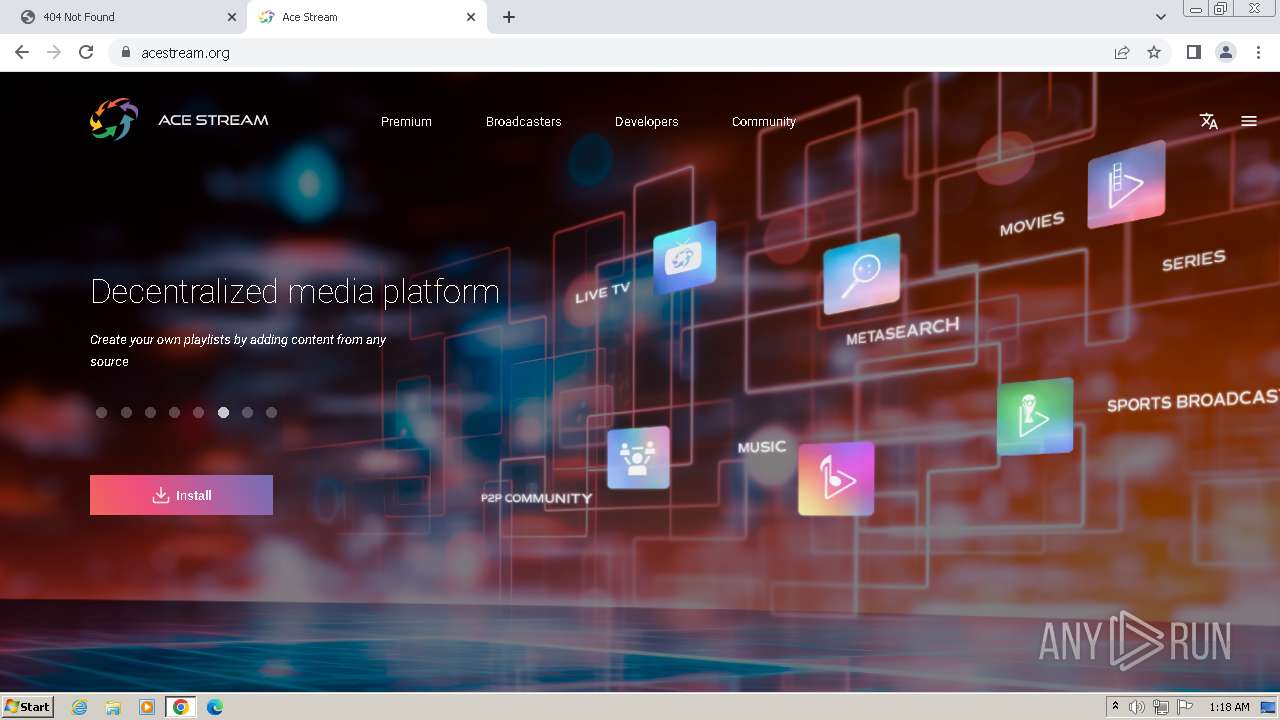Click the SERIES label

pyautogui.click(x=1193, y=261)
